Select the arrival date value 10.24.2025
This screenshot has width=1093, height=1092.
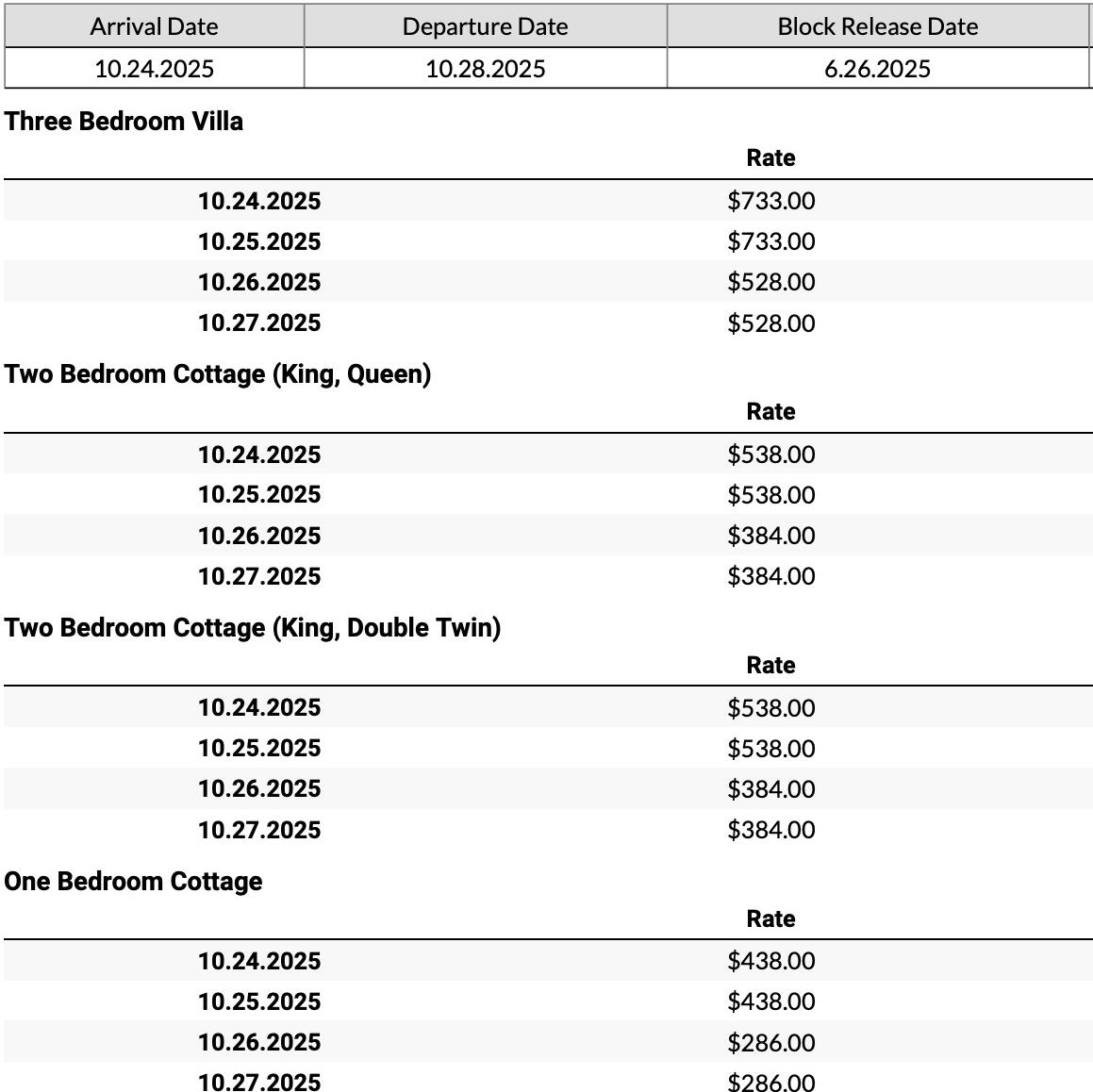[x=154, y=69]
